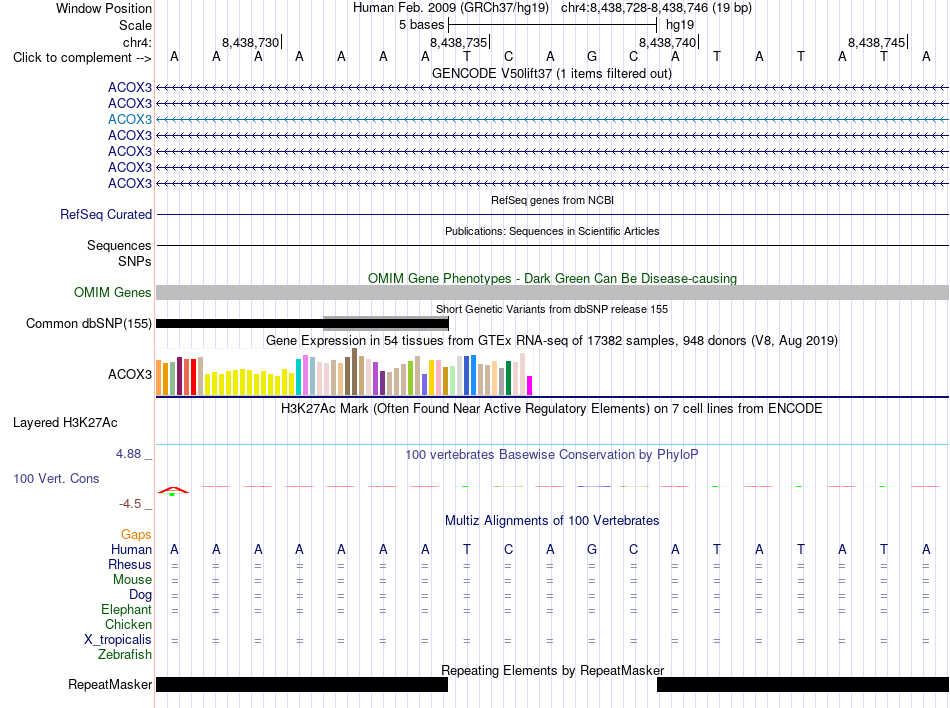
Task: Click the 8,438,735 ruler position label
Action: [459, 42]
